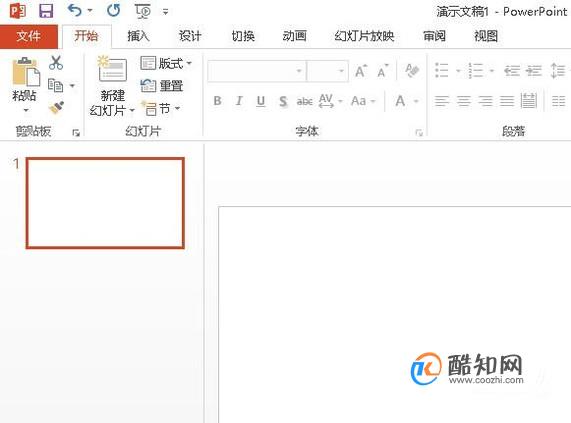Click the Undo arrow icon
571x423 pixels.
(75, 10)
